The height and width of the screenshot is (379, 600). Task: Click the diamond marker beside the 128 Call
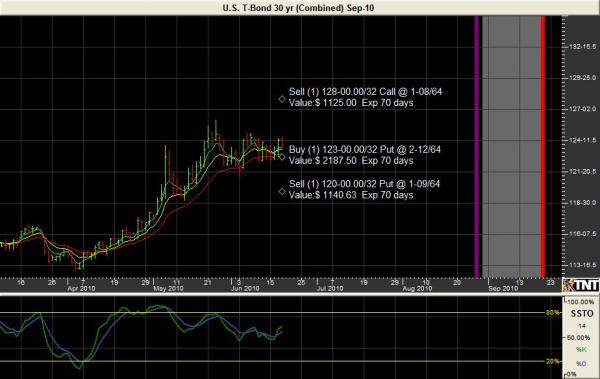point(282,99)
